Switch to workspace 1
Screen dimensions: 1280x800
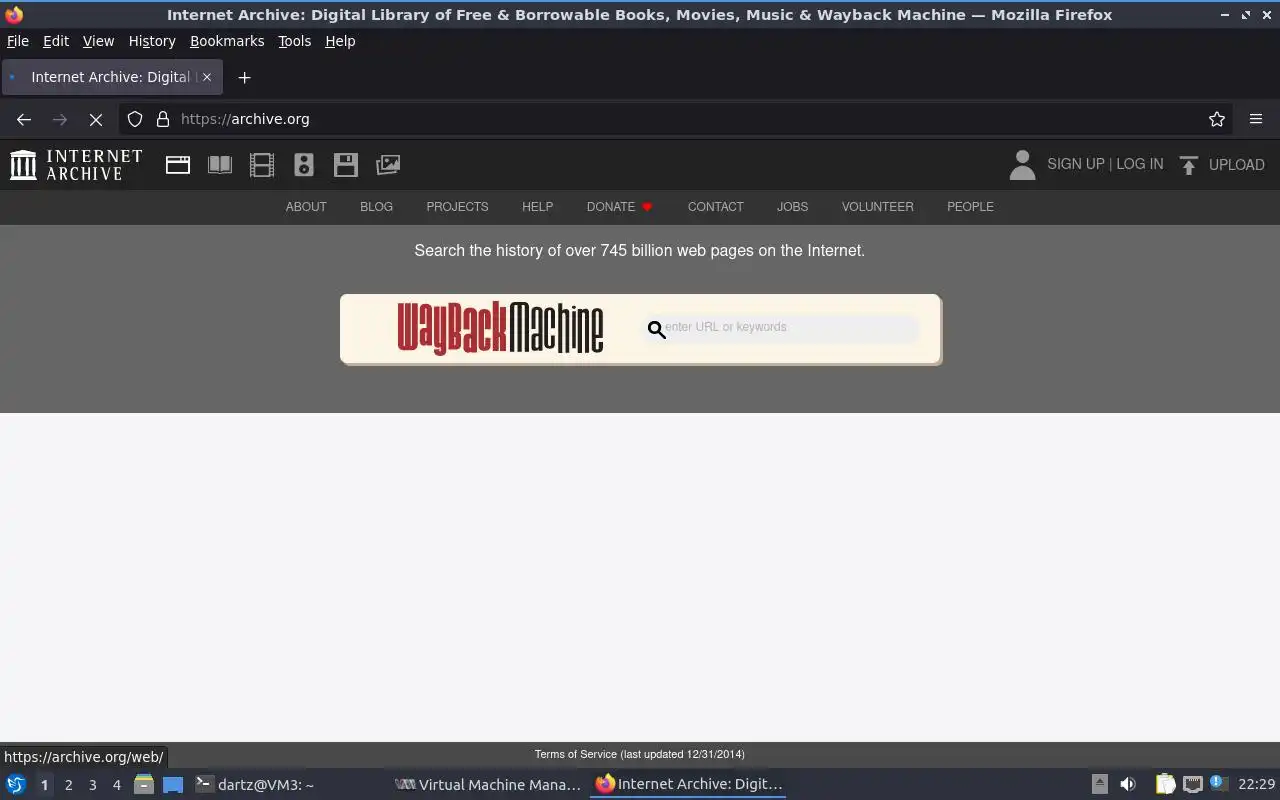44,785
